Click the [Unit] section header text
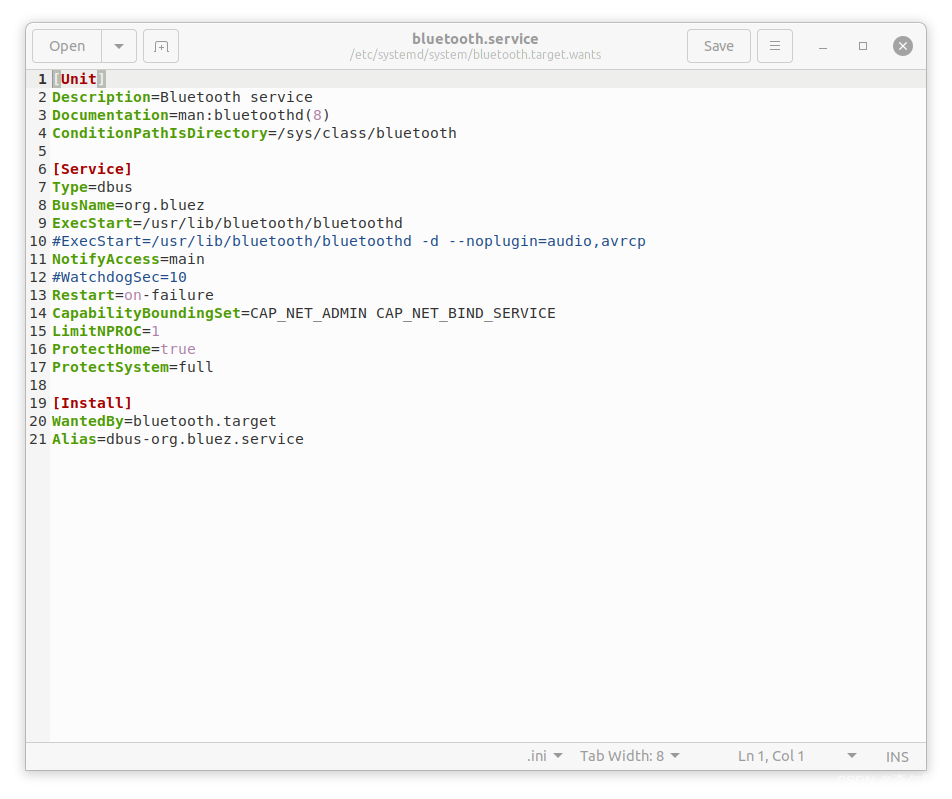This screenshot has height=799, width=952. (79, 79)
